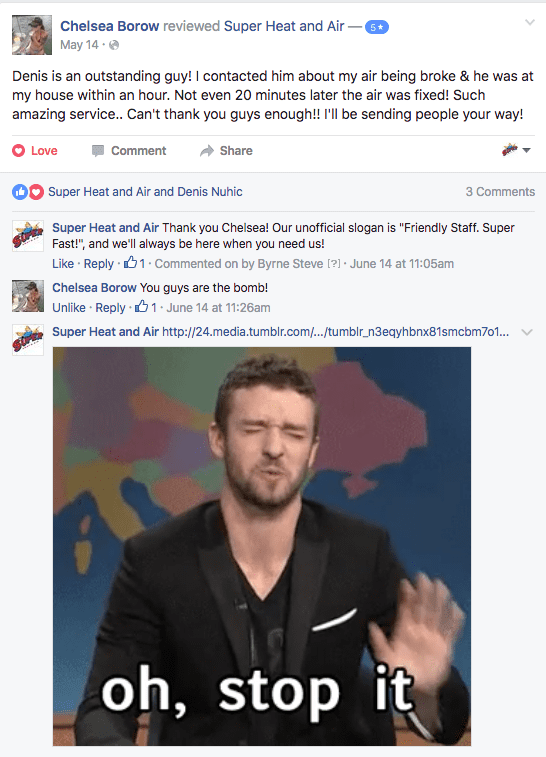Reply to Chelsea Borow's comment
The width and height of the screenshot is (546, 757).
(x=110, y=308)
